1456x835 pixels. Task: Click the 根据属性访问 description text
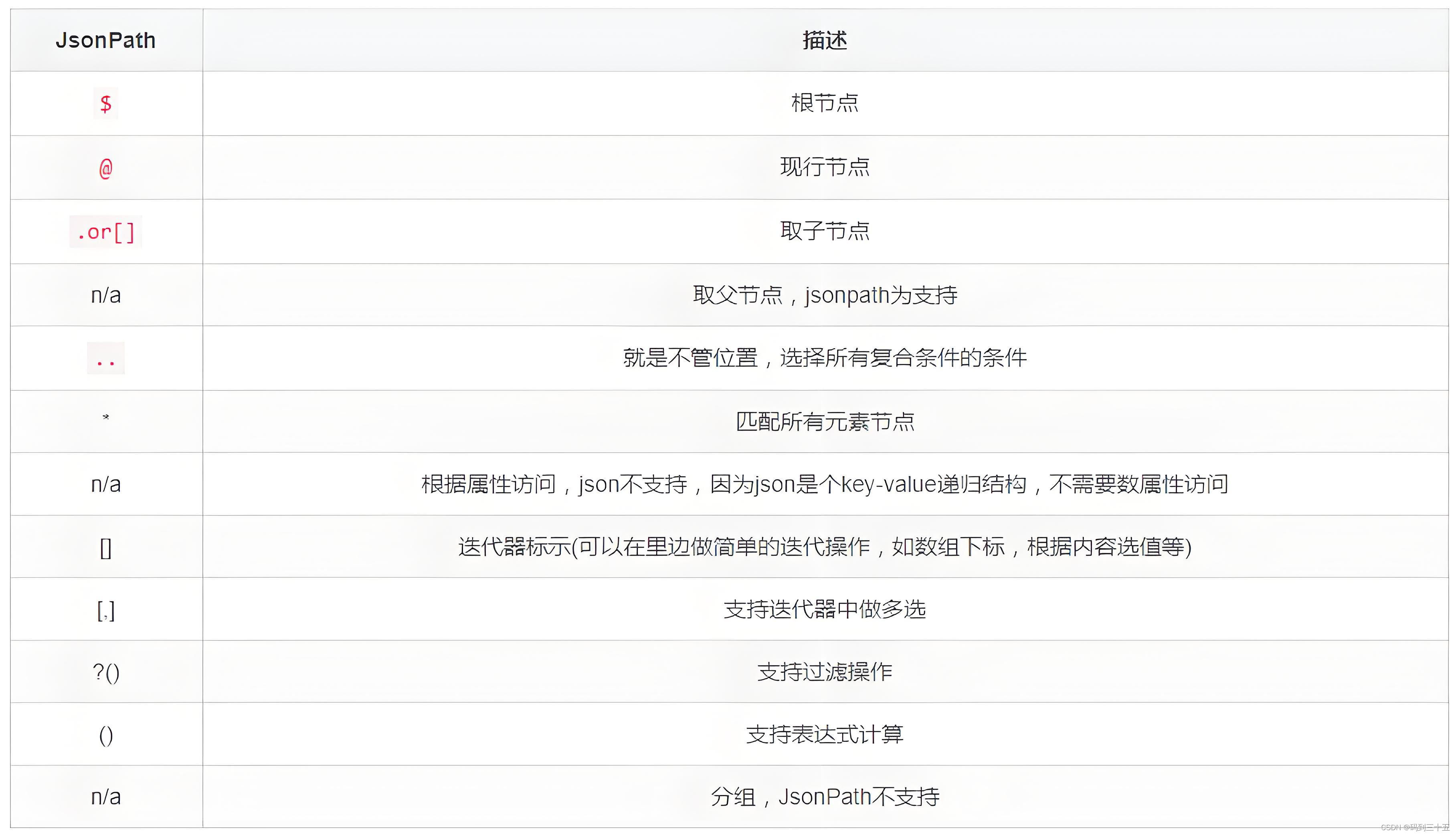[824, 484]
